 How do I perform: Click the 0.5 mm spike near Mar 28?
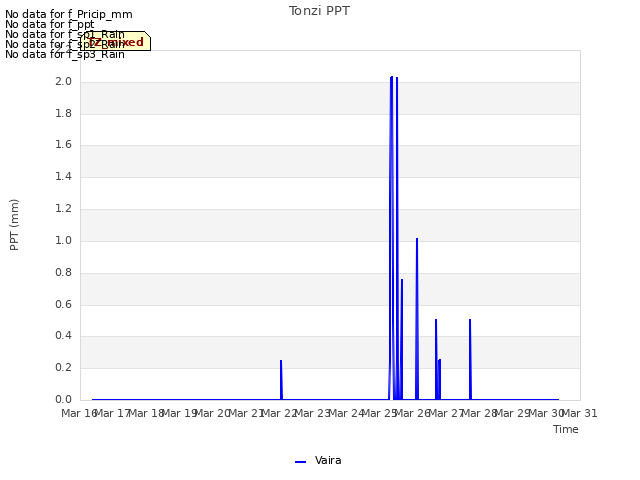click(x=470, y=359)
